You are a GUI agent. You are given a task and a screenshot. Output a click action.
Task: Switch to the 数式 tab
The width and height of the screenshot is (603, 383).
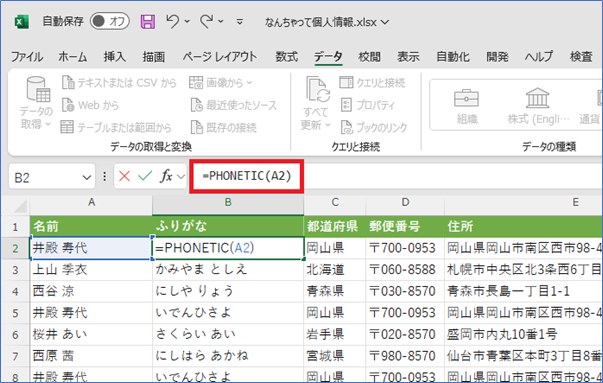287,57
